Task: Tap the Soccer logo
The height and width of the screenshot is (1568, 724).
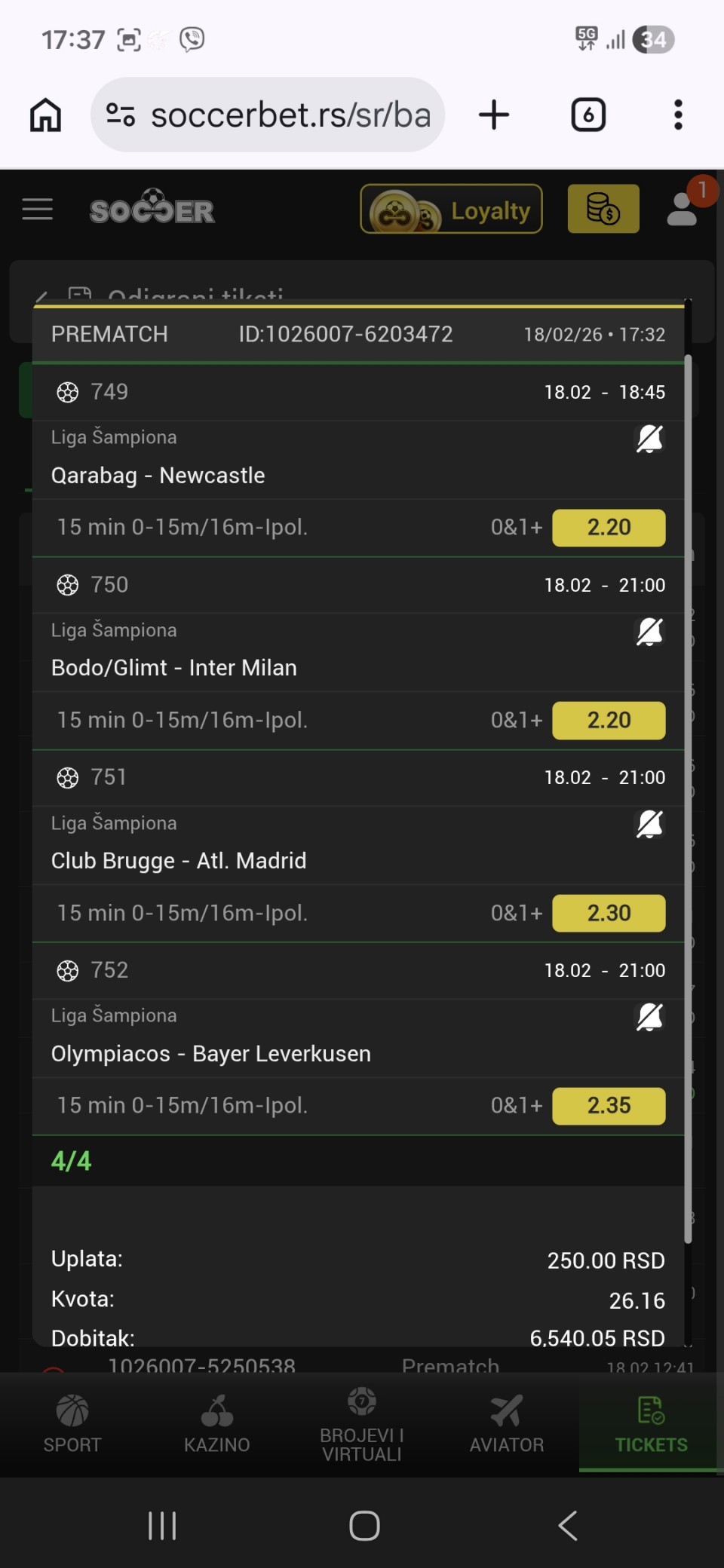Action: (152, 209)
